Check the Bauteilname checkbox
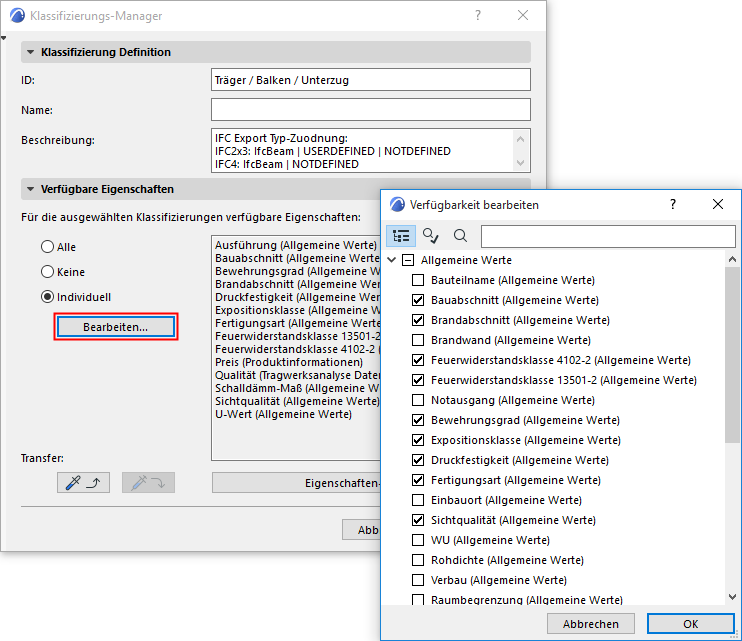The image size is (742, 641). tap(418, 280)
